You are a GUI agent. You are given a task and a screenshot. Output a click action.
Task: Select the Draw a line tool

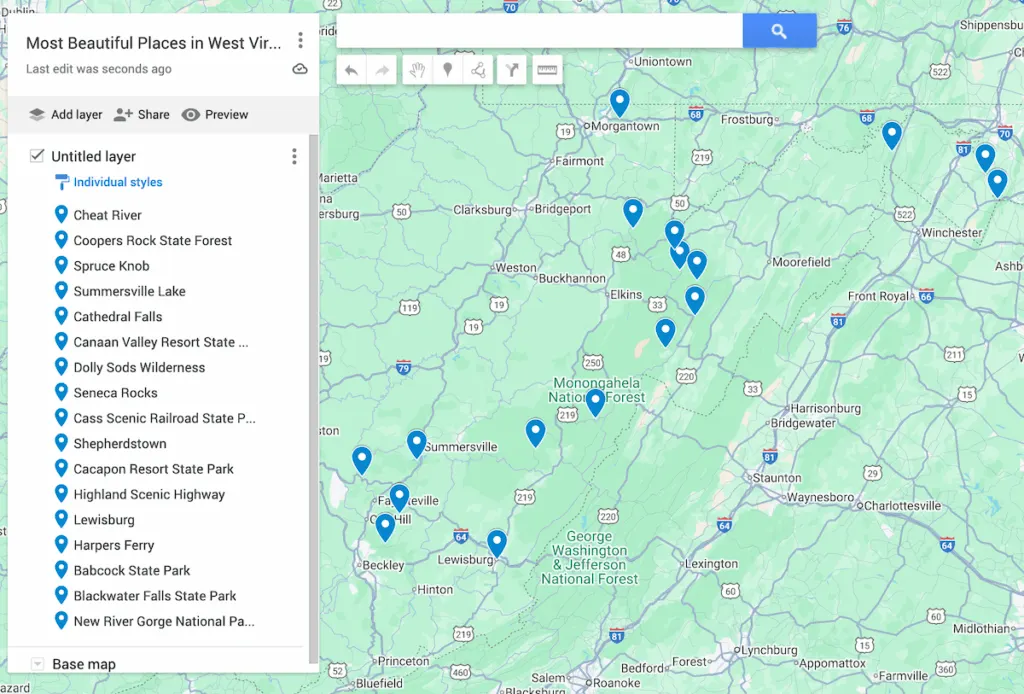pyautogui.click(x=478, y=70)
